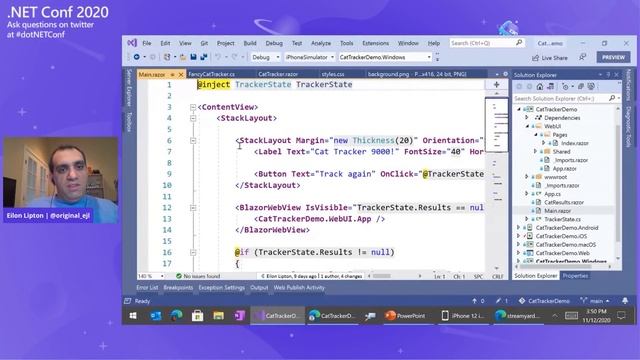Open Windows Start menu
The width and height of the screenshot is (640, 360).
[x=133, y=316]
